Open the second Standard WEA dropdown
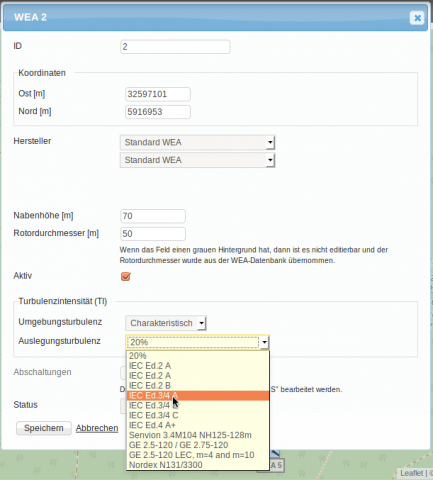Screen dimensions: 433x480 [x=197, y=160]
